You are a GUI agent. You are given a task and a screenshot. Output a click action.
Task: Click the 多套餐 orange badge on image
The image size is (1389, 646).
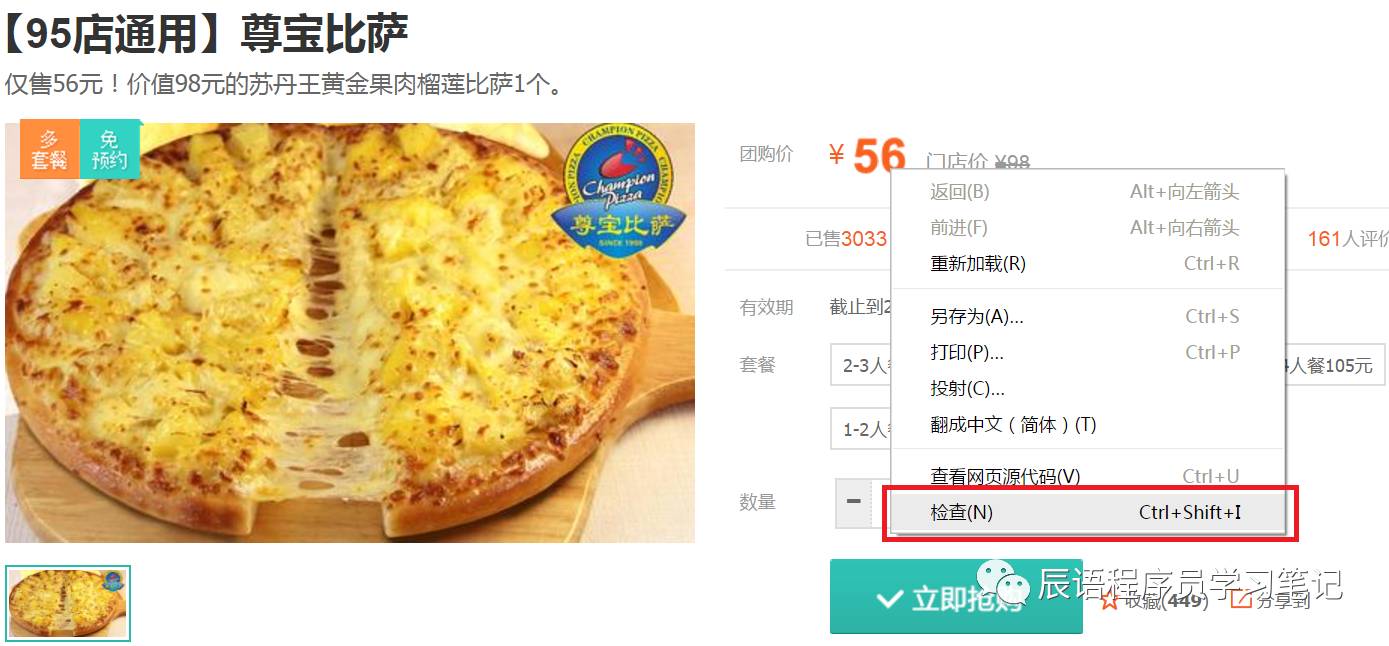[x=49, y=150]
